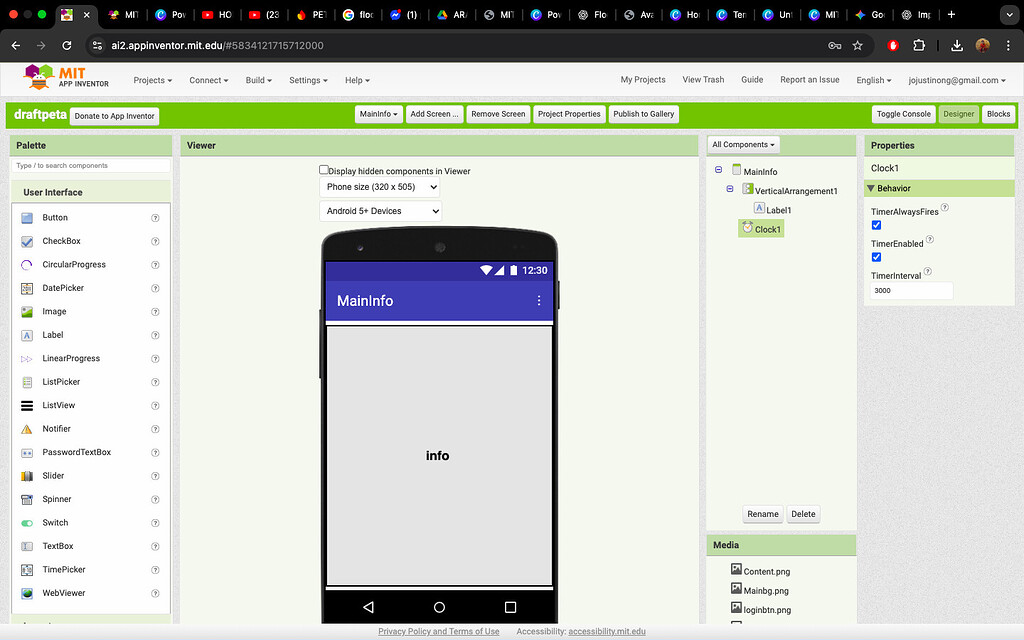Select the Label component from the Palette

point(51,334)
